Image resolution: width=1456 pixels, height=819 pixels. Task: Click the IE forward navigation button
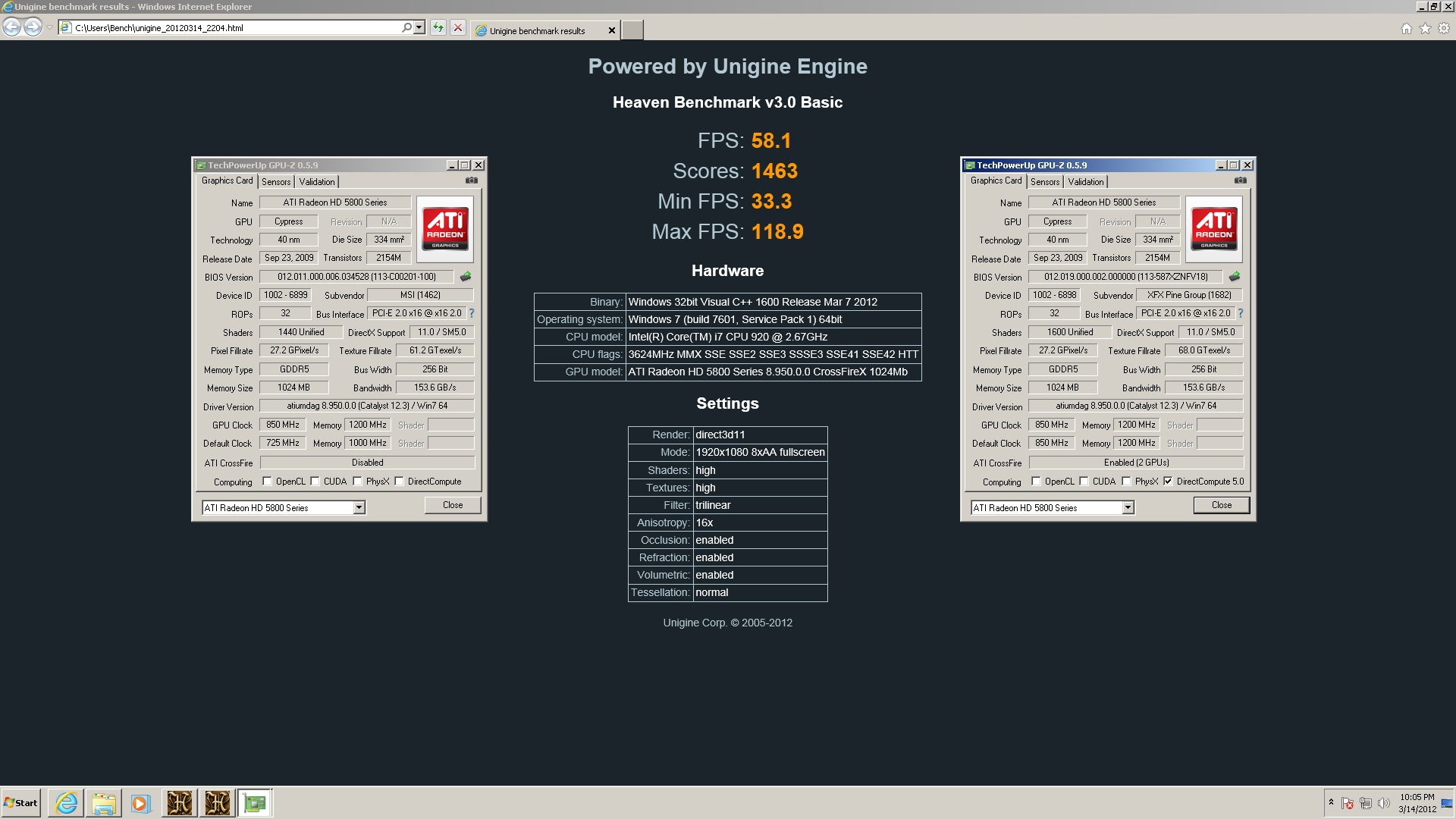click(33, 27)
